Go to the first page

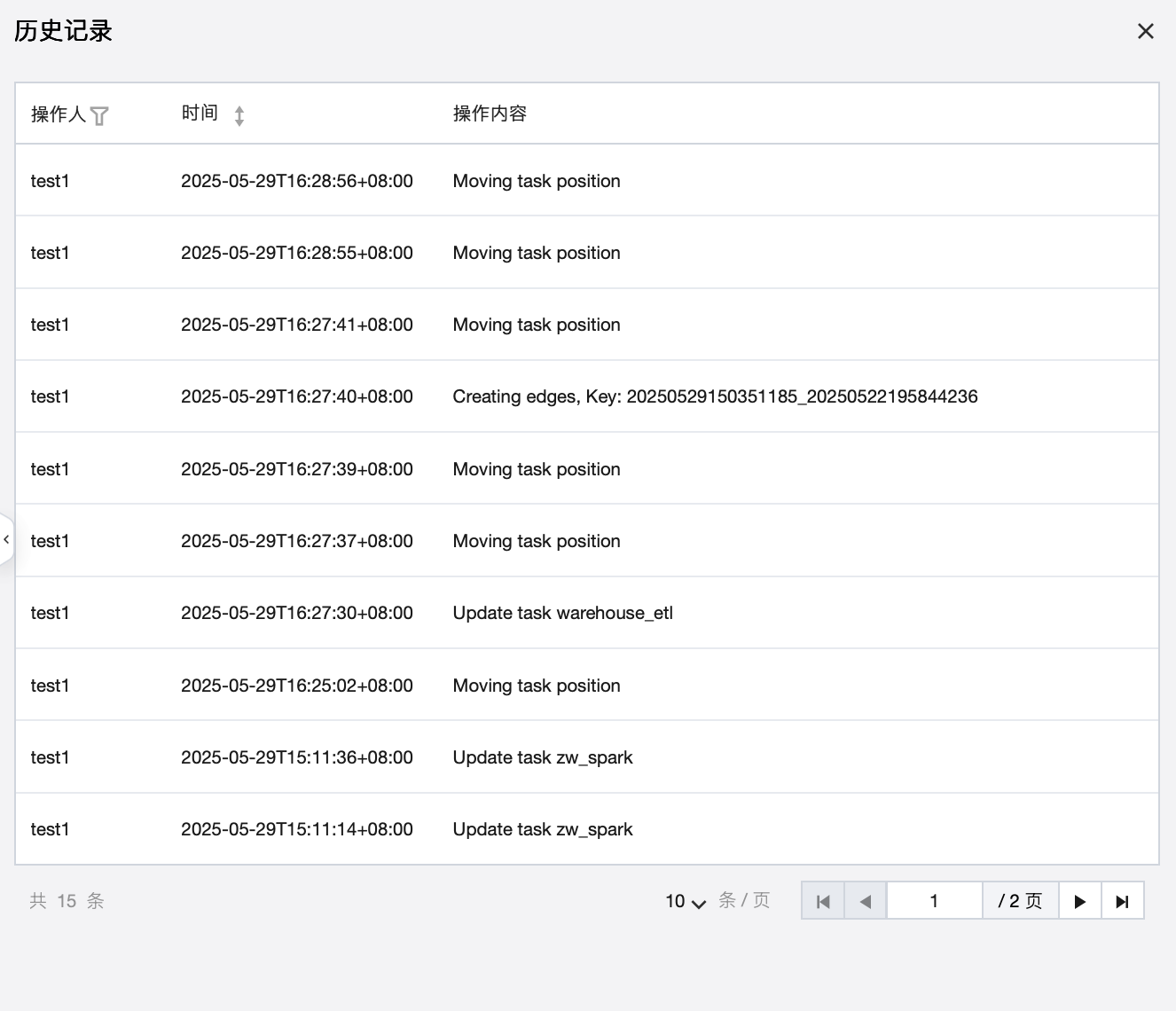point(823,901)
